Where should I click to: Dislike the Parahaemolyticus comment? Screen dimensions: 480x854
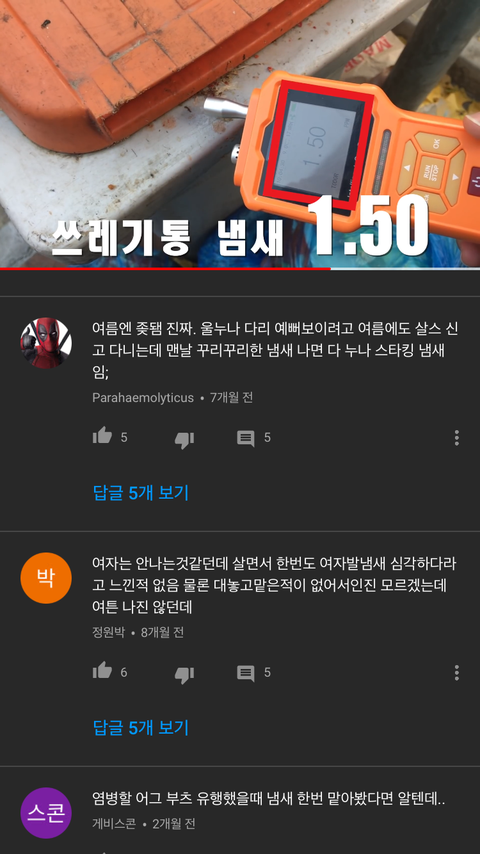(184, 440)
